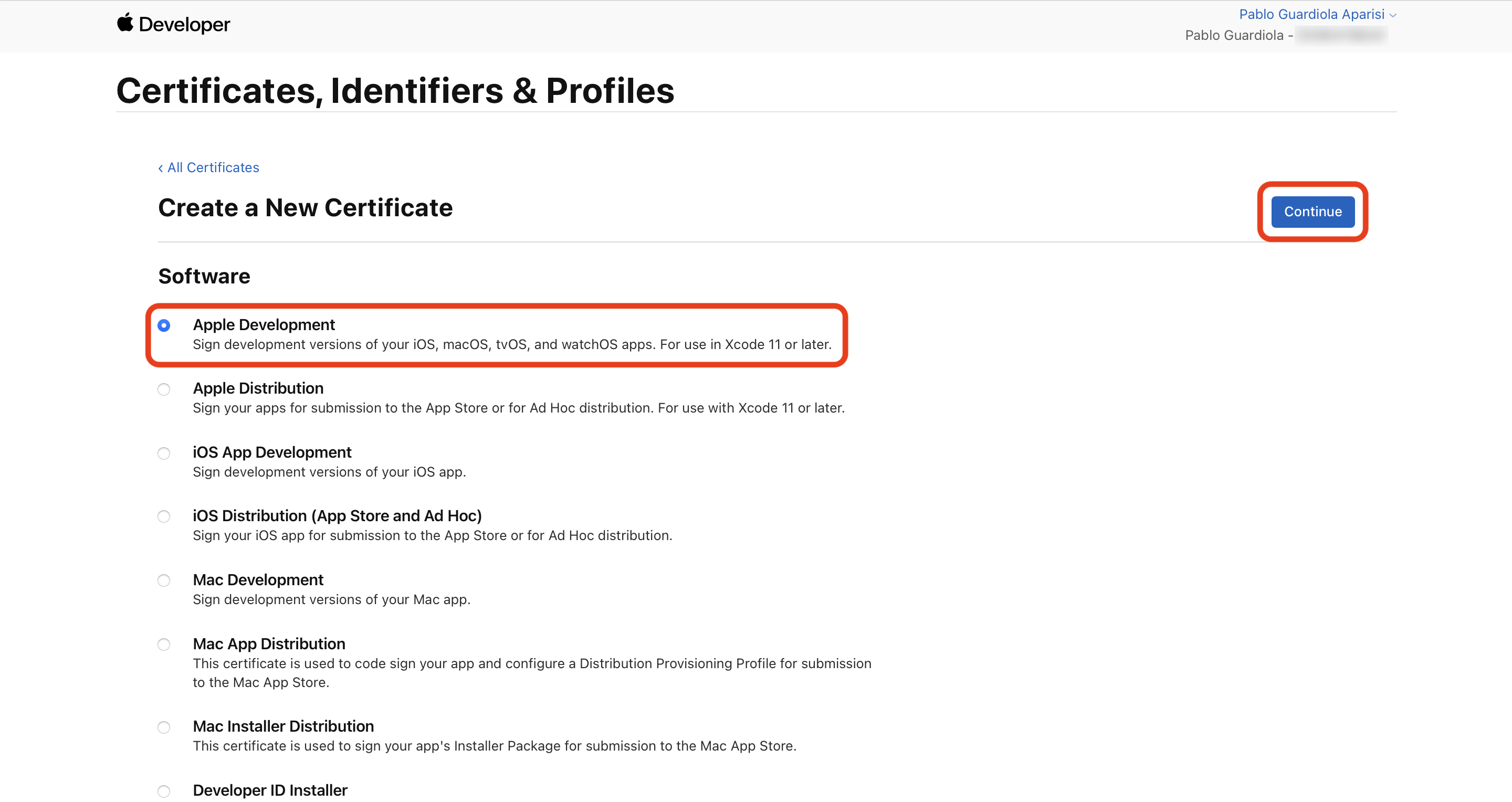The image size is (1512, 802).
Task: Click the Apple Distribution label text
Action: click(258, 388)
